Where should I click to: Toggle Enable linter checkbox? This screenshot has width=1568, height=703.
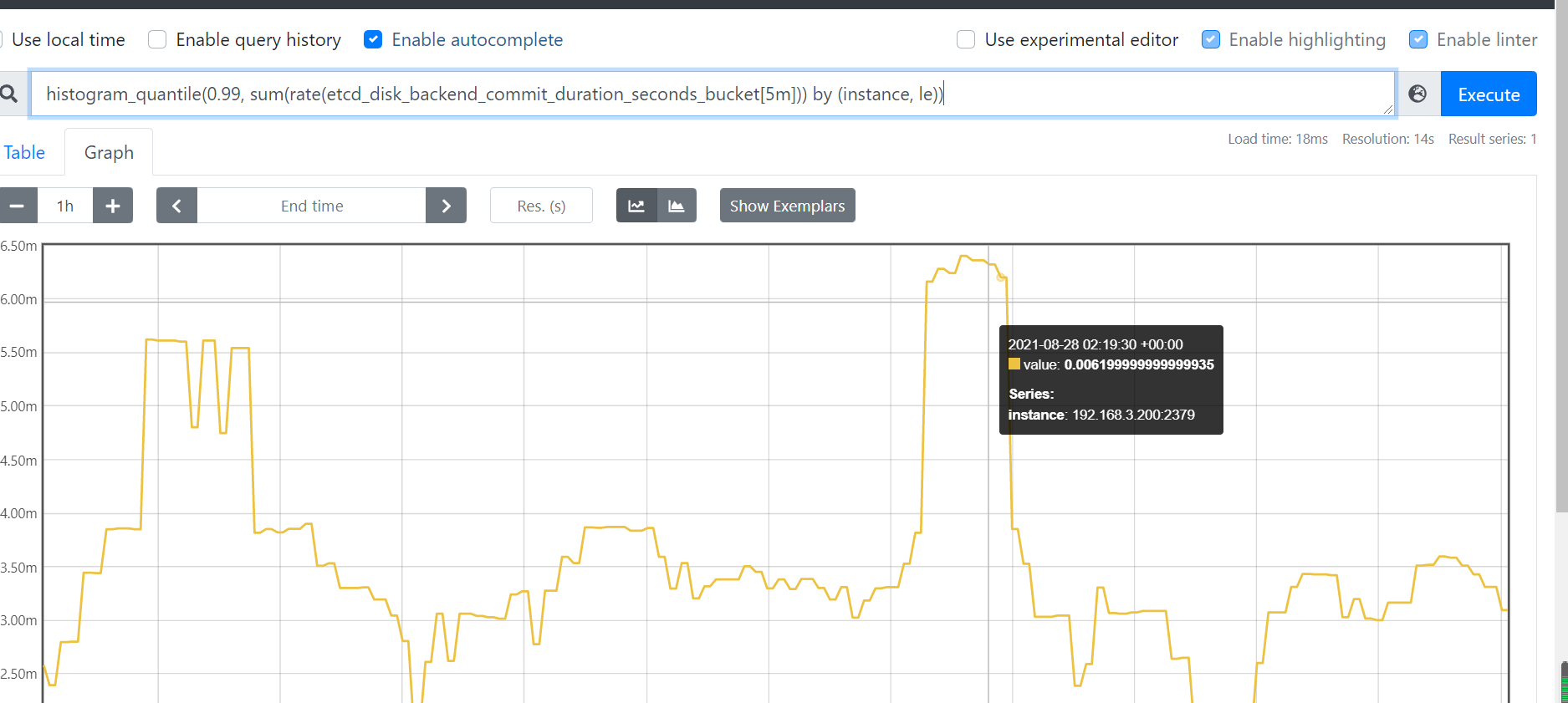1418,39
